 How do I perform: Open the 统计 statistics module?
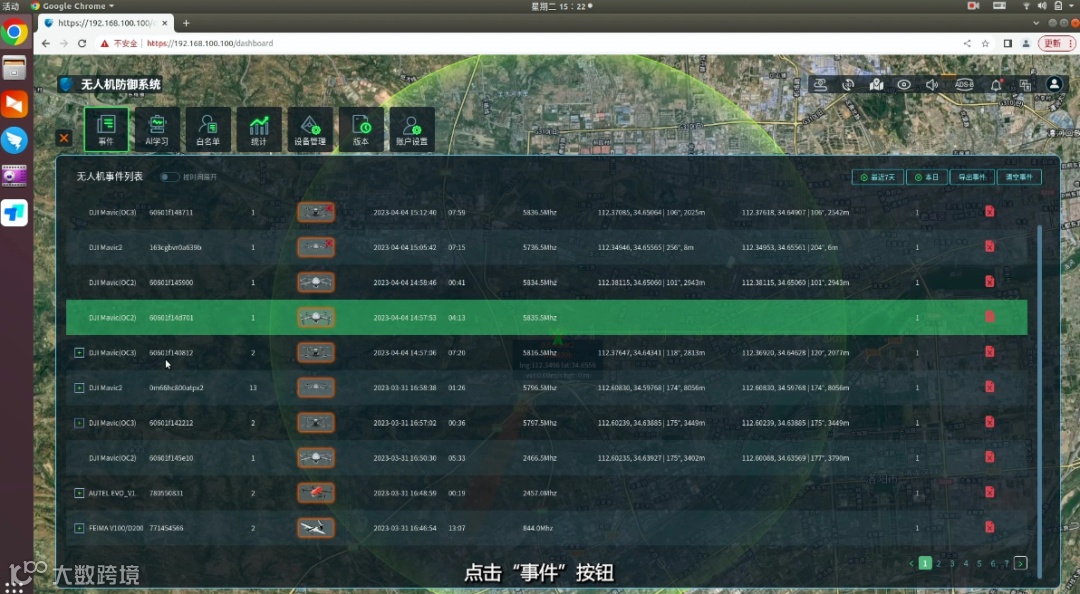pos(259,129)
